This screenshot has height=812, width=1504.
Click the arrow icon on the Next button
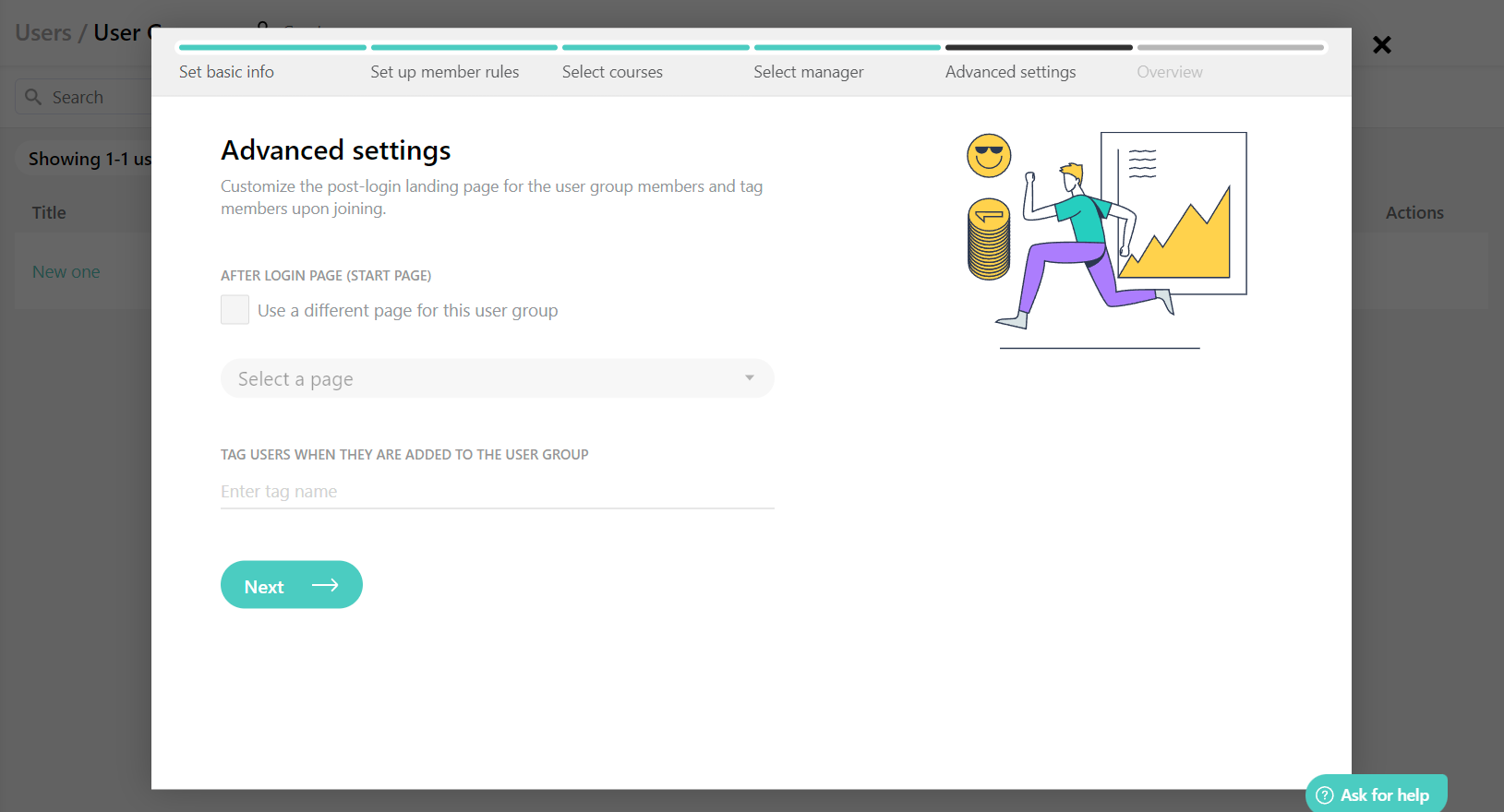pyautogui.click(x=325, y=585)
